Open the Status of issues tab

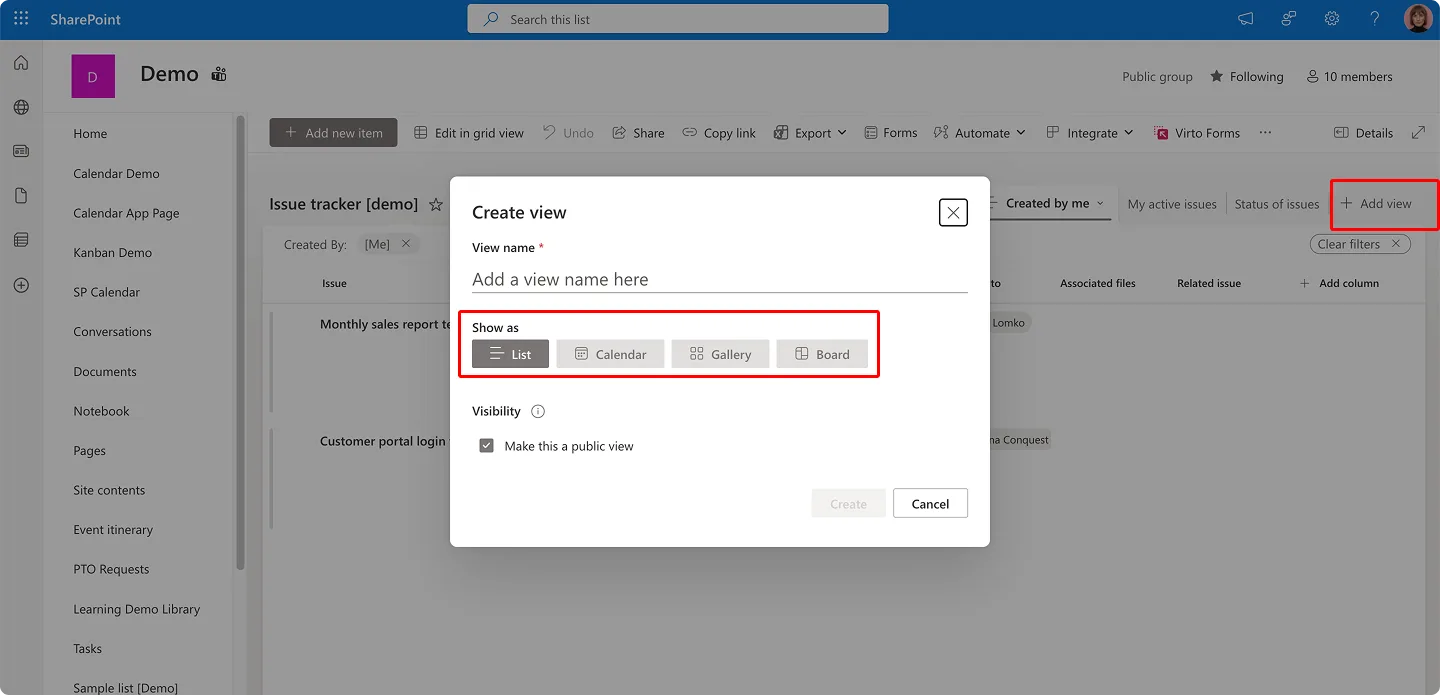1276,203
